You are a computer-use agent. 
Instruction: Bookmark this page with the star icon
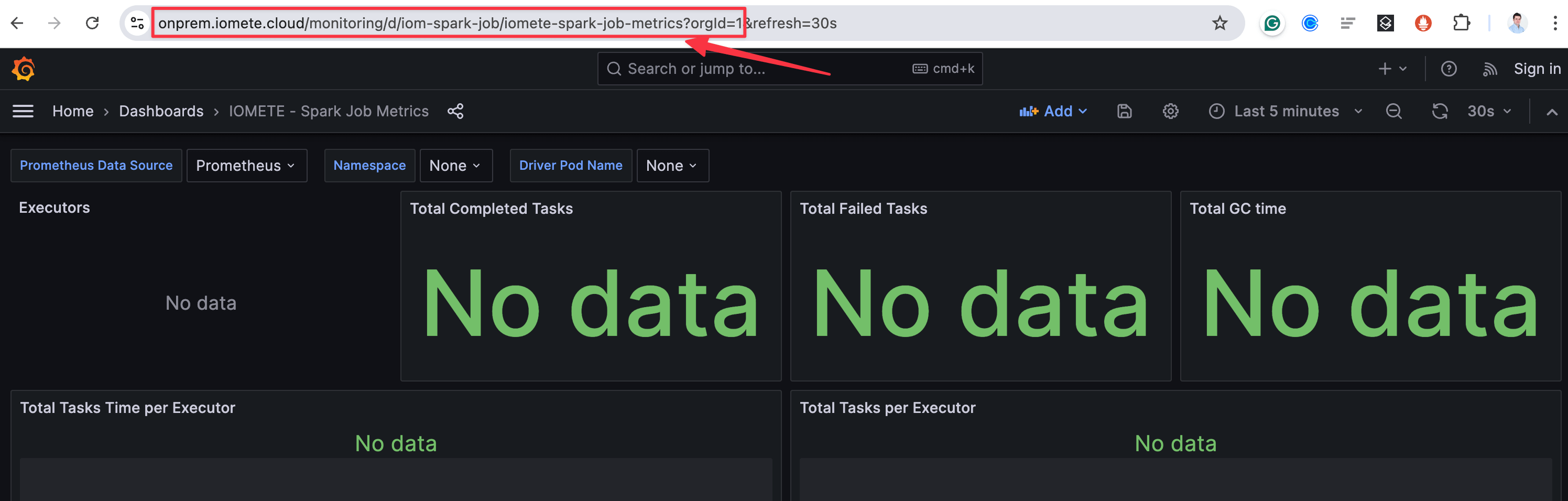click(1219, 23)
